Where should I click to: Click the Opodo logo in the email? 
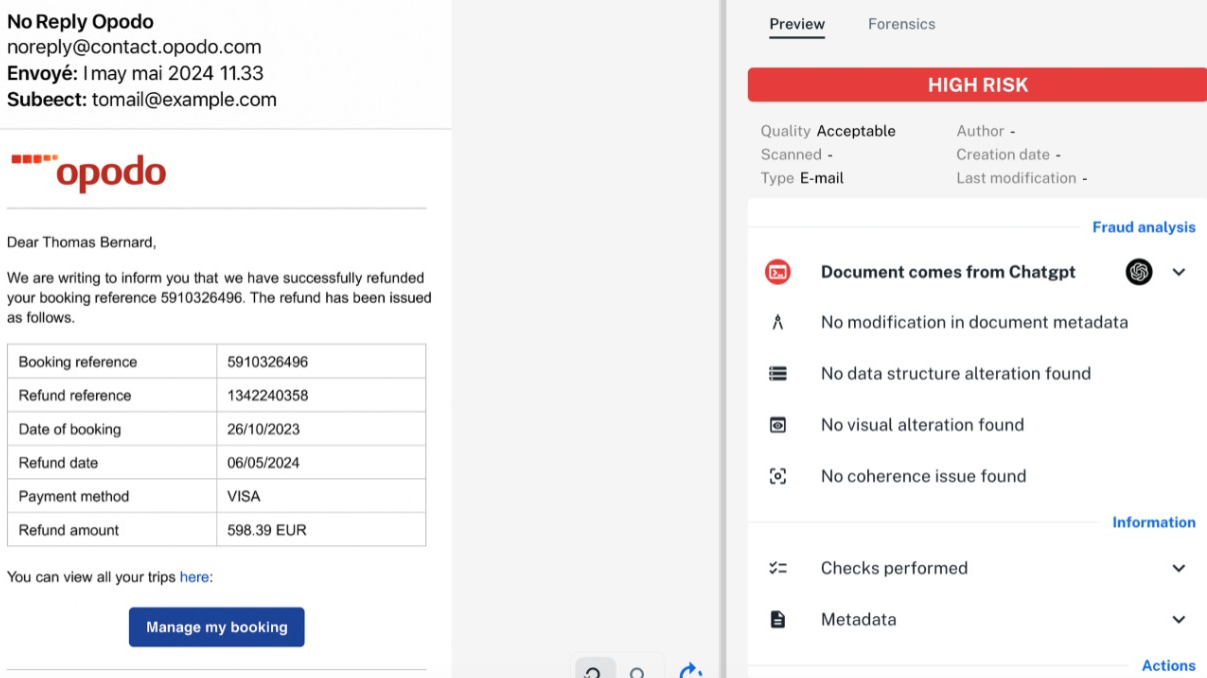89,172
